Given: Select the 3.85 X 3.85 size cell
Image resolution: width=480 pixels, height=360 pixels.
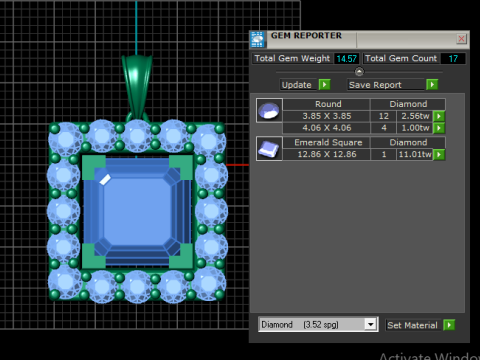Looking at the screenshot, I should point(326,116).
